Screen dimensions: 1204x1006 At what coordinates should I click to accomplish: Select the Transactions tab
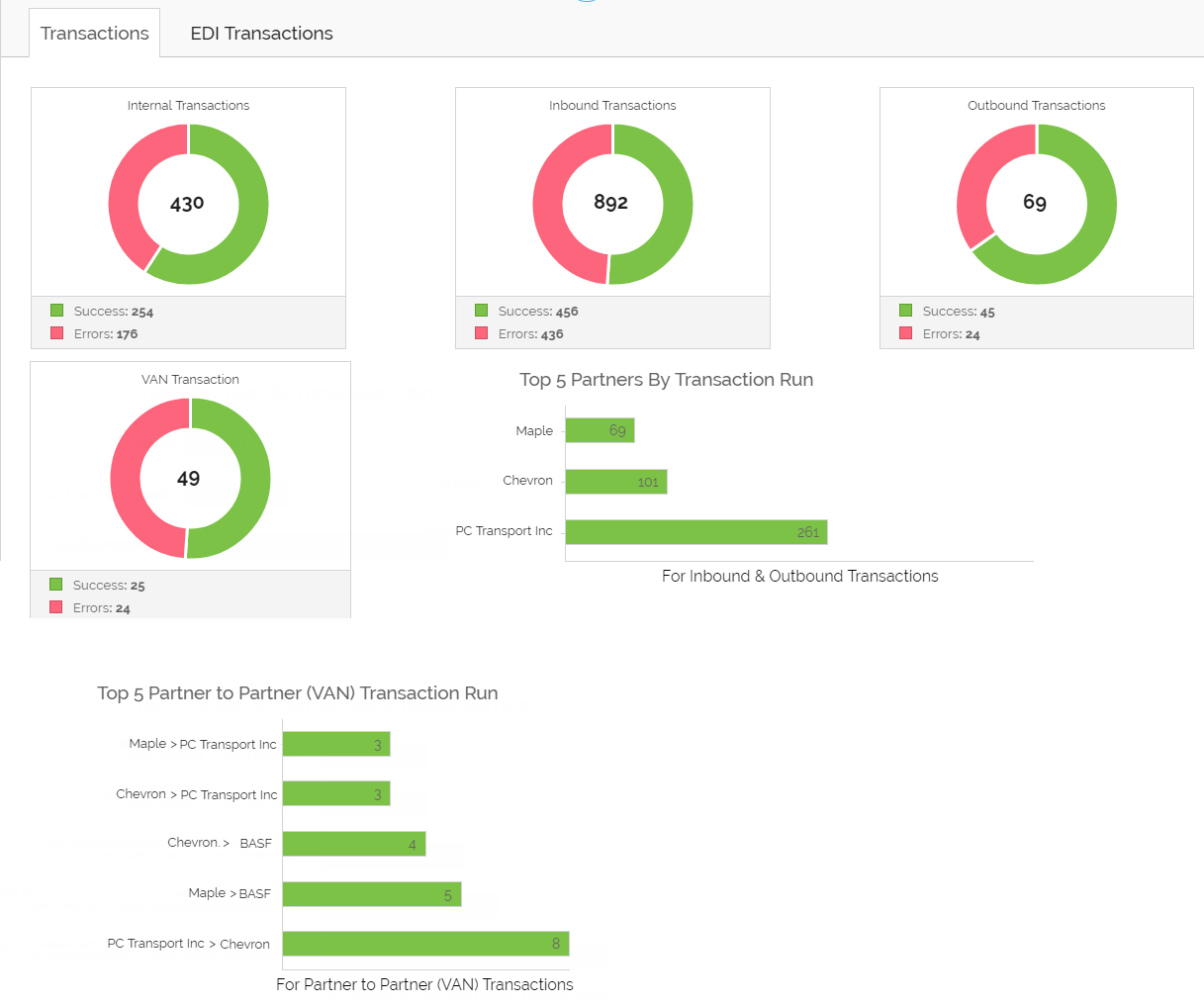94,34
